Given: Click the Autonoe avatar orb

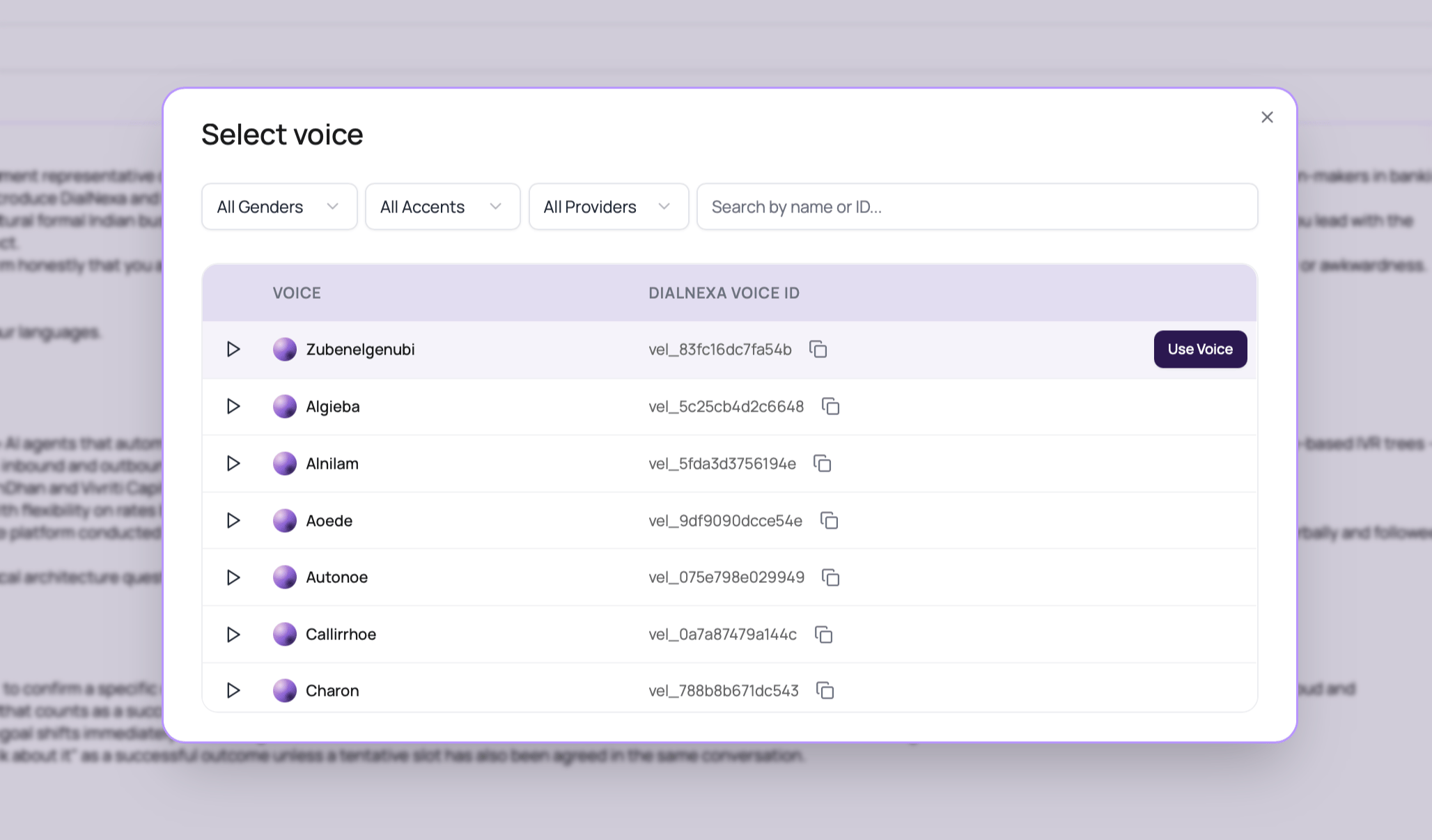Looking at the screenshot, I should [x=285, y=577].
